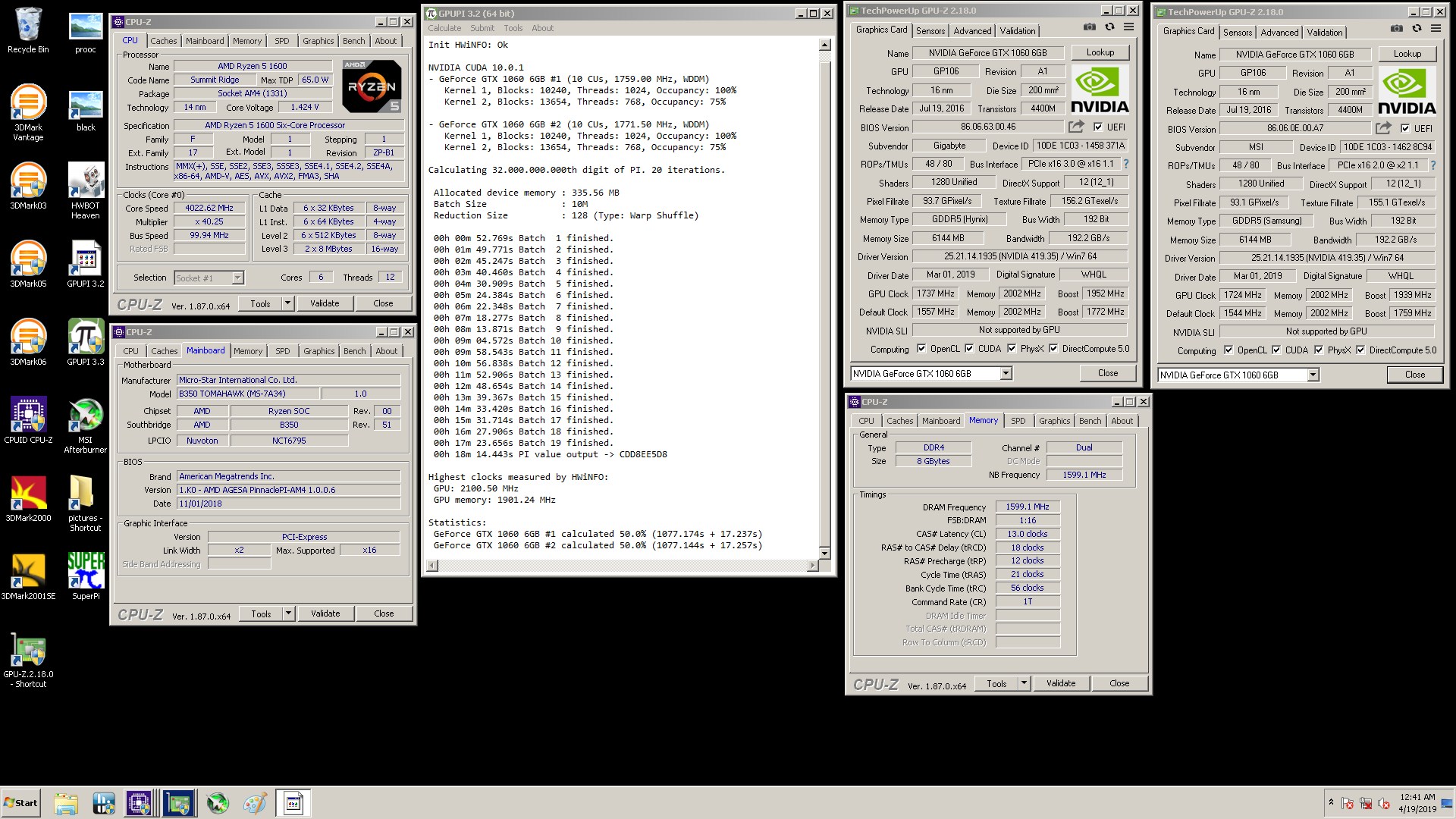Click the camera icon in the right GPU-Z window
This screenshot has width=1456, height=819.
pos(1397,29)
